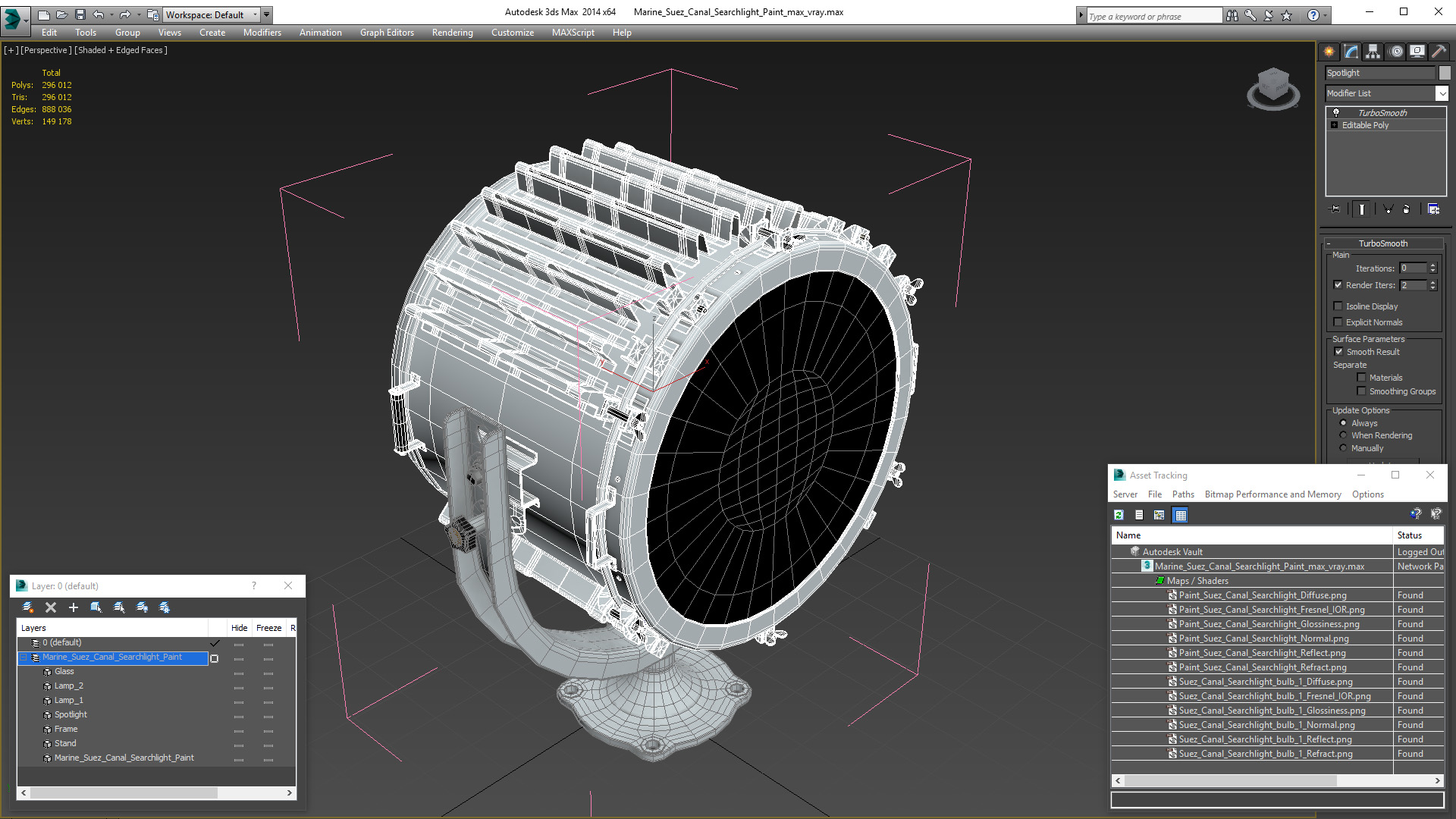This screenshot has height=819, width=1456.
Task: Switch Asset Tracking to table view icon
Action: 1180,515
